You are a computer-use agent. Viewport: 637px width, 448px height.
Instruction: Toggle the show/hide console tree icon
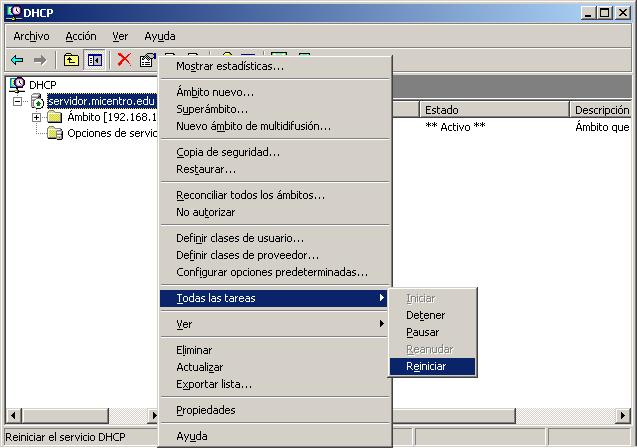pos(94,60)
